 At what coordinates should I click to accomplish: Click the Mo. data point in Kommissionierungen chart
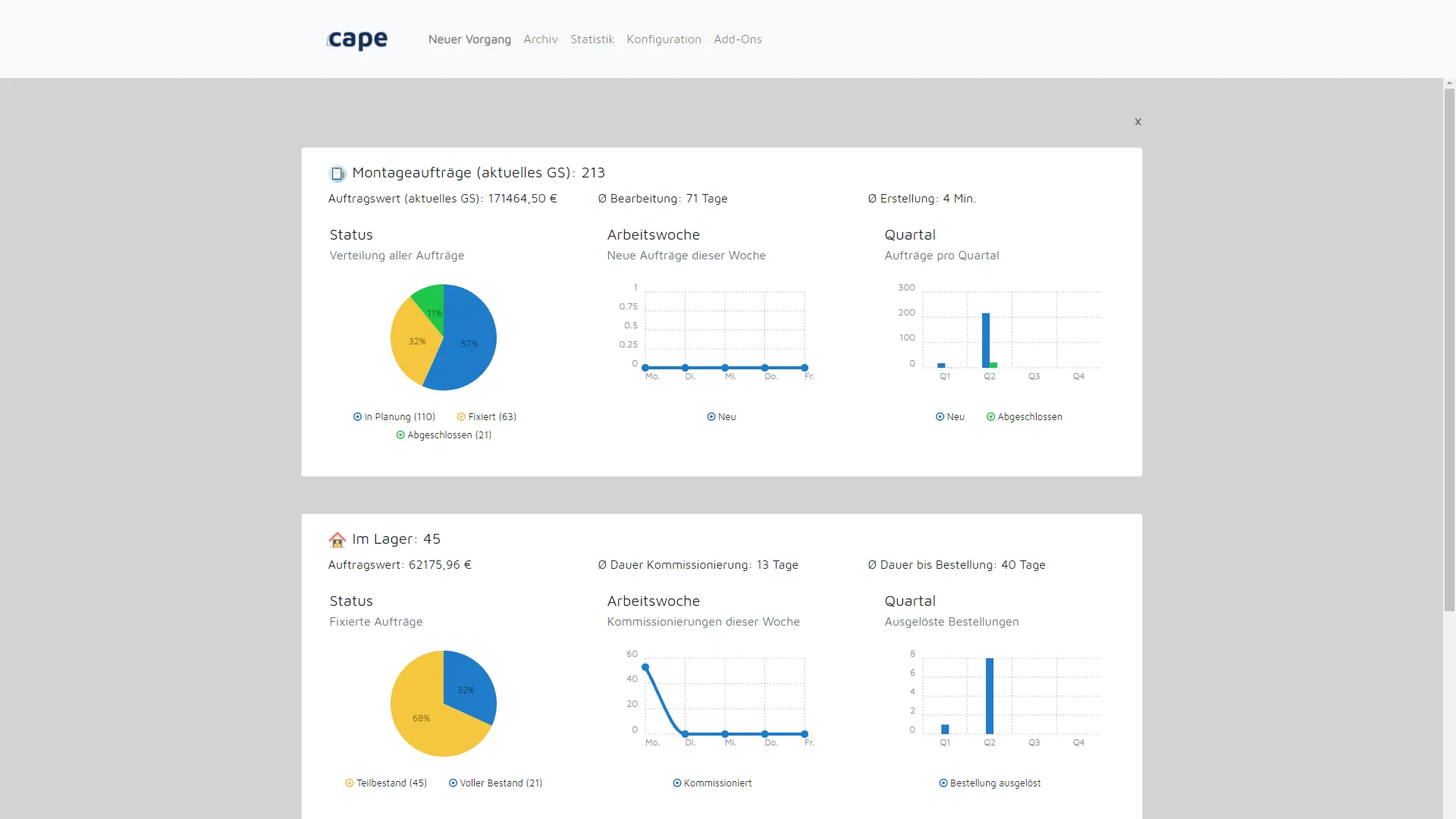point(645,667)
